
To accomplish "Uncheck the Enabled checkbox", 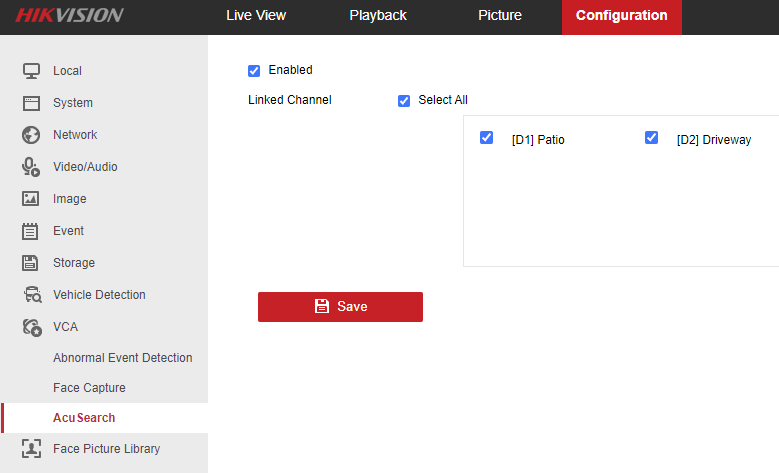I will pyautogui.click(x=254, y=71).
